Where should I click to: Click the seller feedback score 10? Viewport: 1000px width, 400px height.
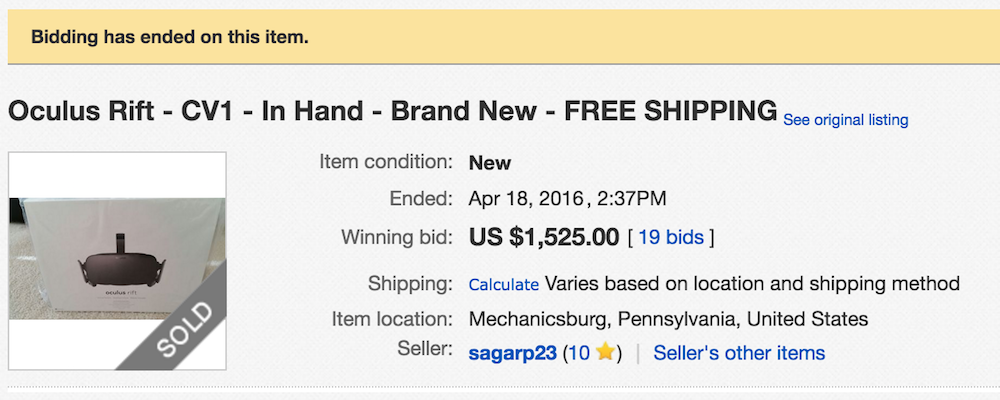pyautogui.click(x=580, y=353)
